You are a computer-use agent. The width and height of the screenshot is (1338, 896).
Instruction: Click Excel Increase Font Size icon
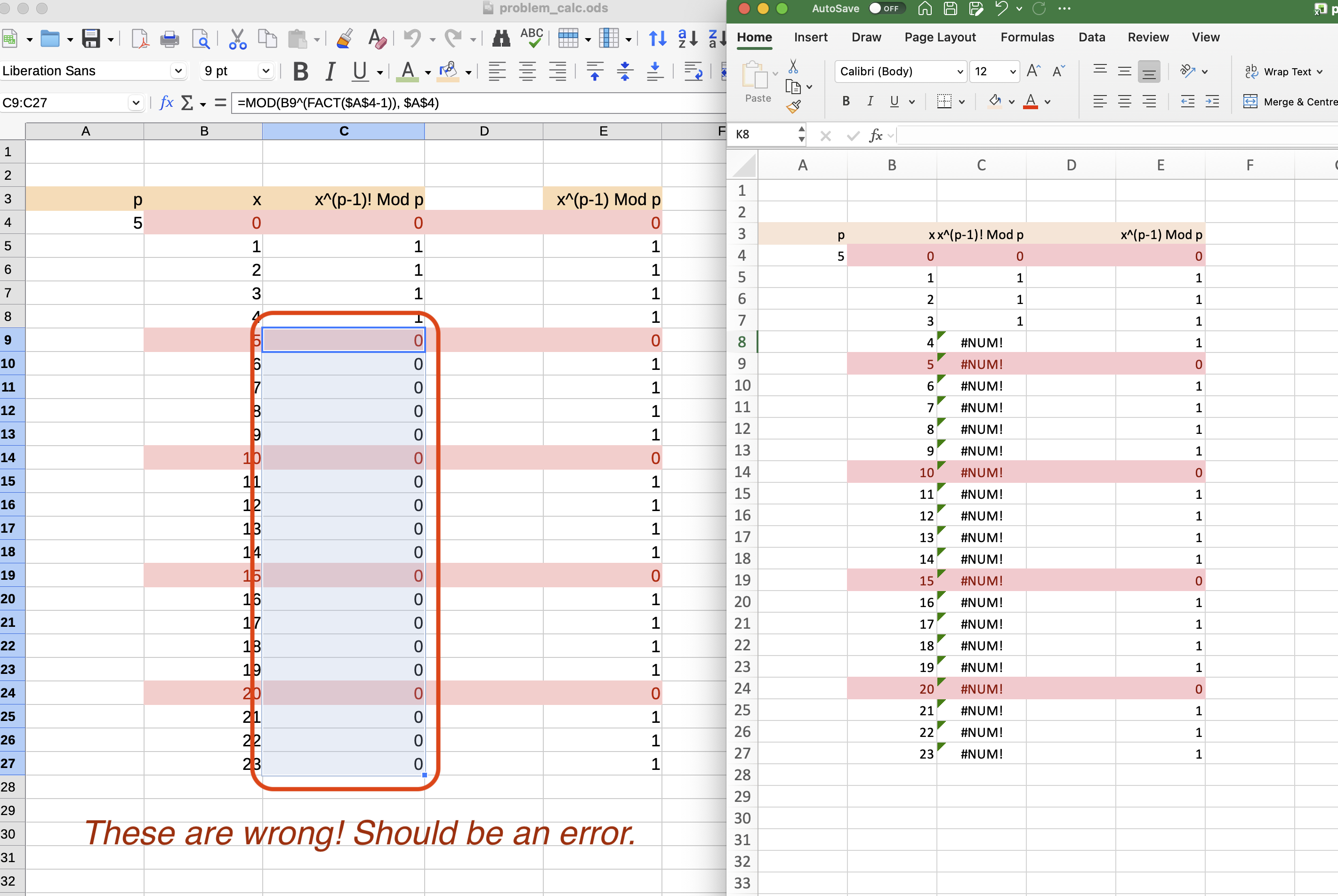click(x=1033, y=71)
